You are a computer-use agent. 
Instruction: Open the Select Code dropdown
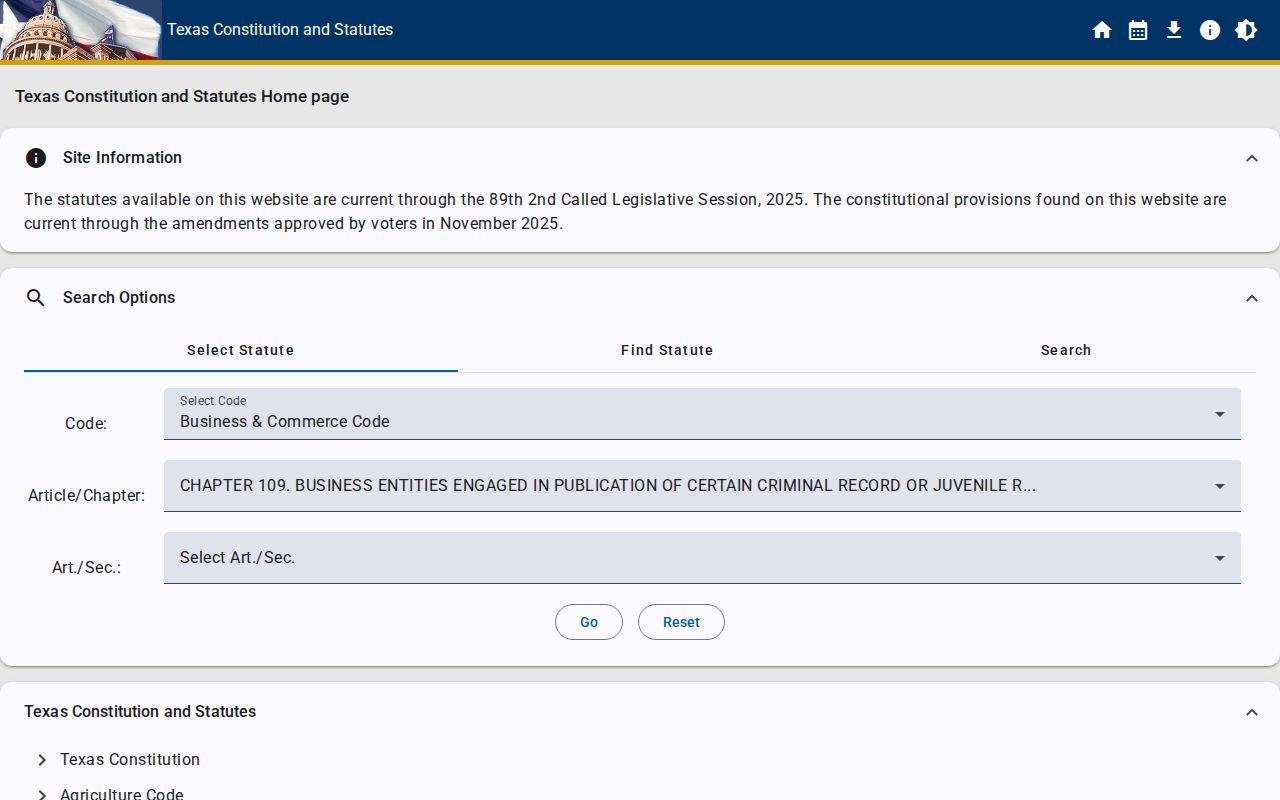tap(702, 414)
